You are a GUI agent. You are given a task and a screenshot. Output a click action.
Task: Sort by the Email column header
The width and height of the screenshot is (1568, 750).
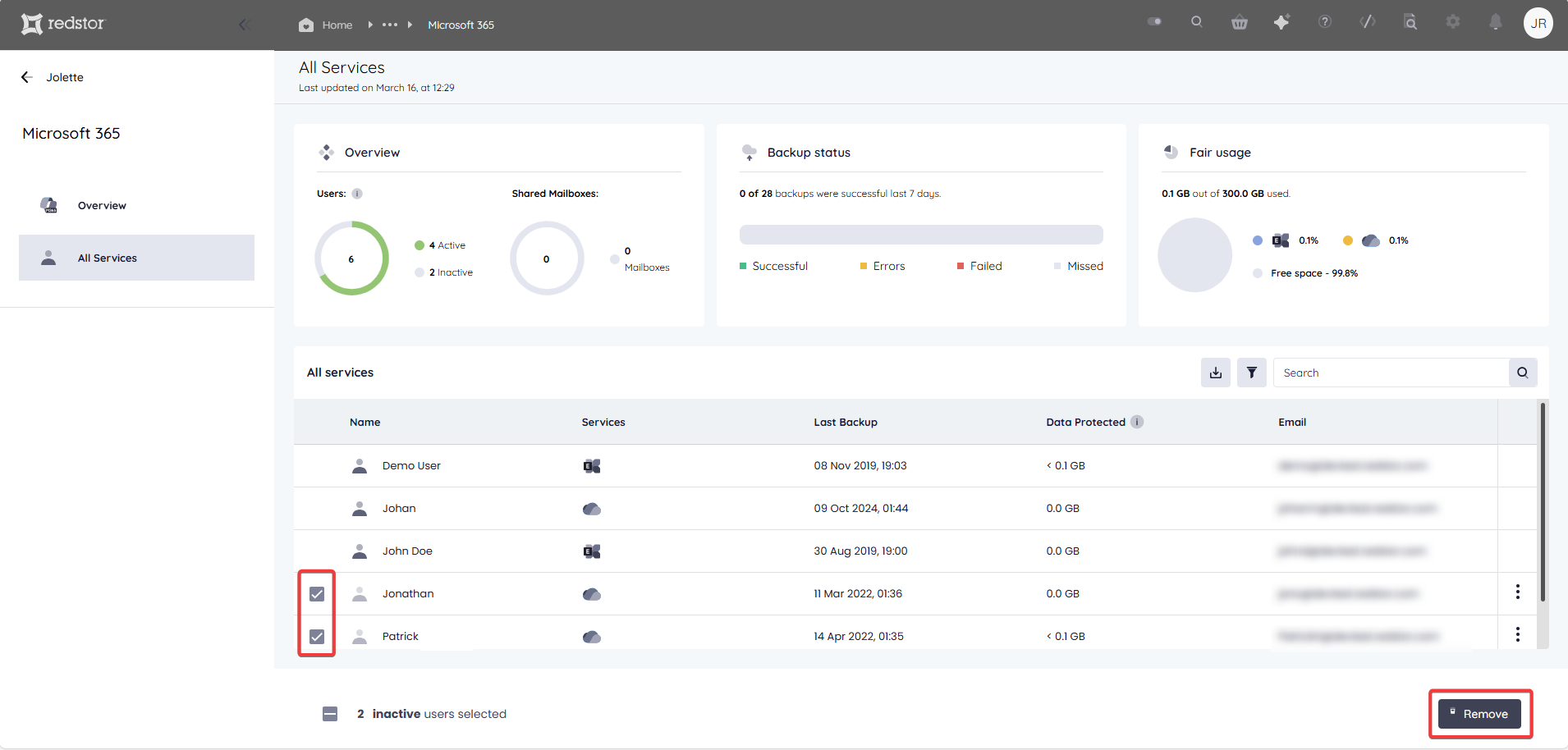(1292, 422)
